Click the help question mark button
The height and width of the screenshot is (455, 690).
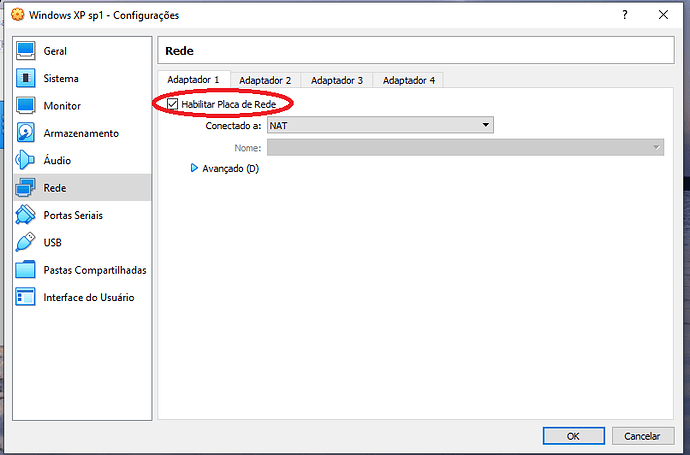(625, 15)
